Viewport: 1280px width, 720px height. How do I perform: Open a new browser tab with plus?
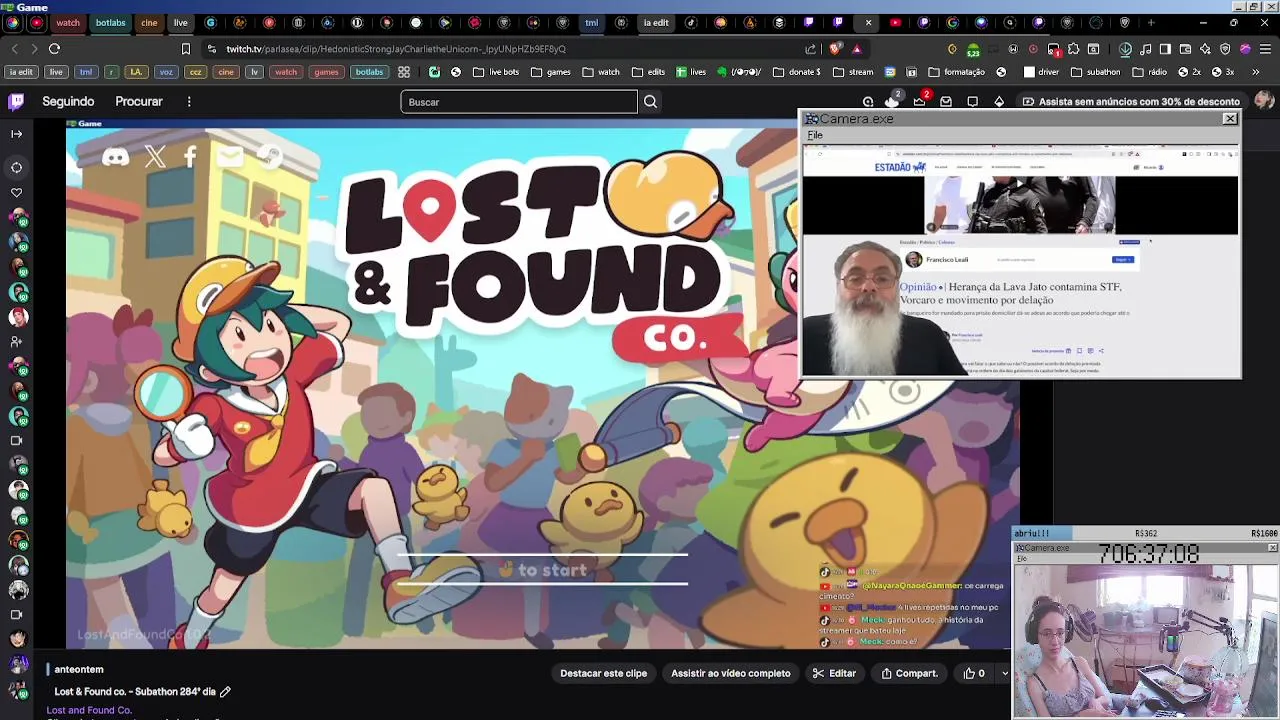click(1151, 22)
